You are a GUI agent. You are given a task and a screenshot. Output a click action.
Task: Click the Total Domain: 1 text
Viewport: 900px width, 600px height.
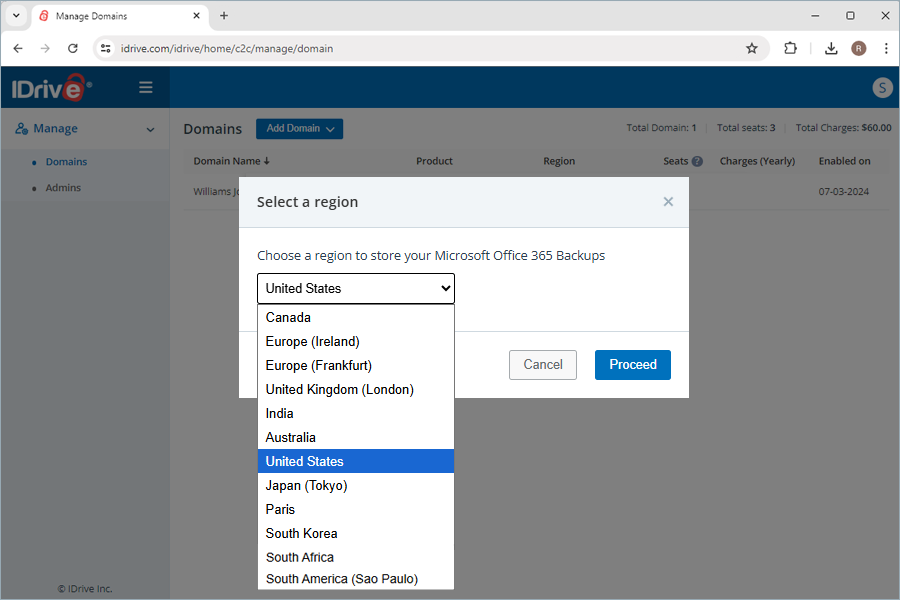(661, 128)
